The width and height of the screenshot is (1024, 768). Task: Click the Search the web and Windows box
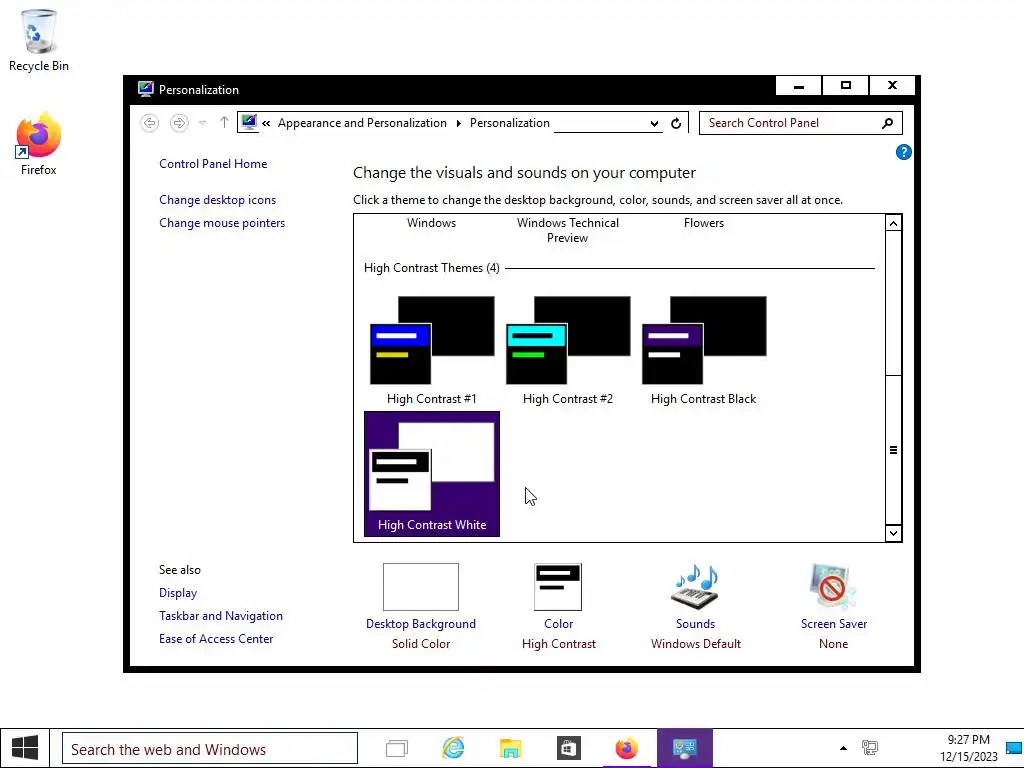(210, 749)
